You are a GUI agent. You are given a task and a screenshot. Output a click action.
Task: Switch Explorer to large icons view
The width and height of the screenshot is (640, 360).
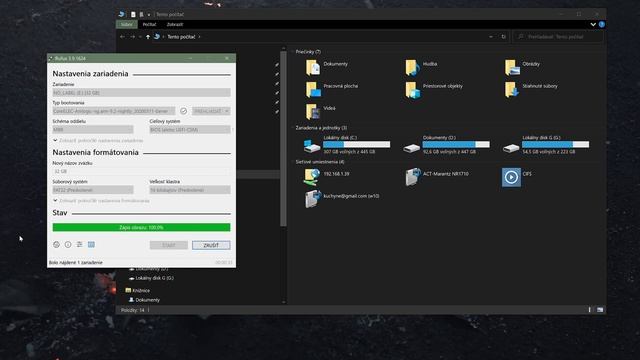[x=600, y=310]
